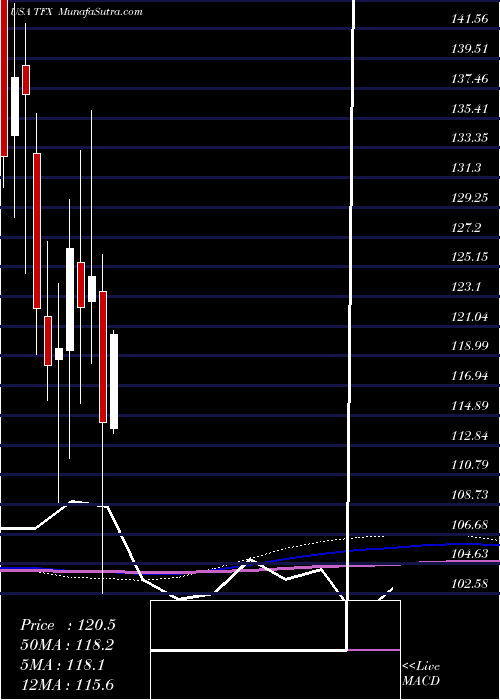Click the '<<Live MACD' label

(x=421, y=674)
